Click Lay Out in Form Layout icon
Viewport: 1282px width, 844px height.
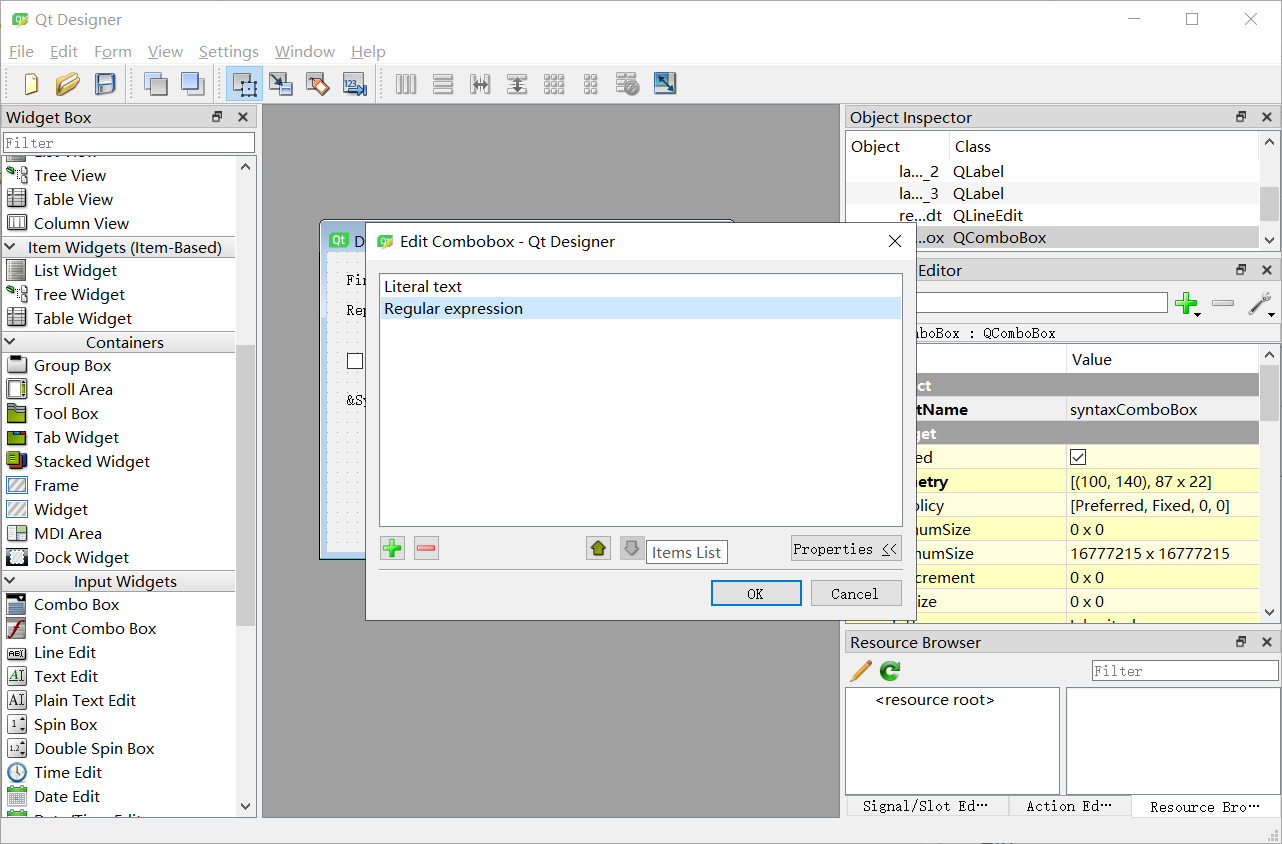pos(591,84)
